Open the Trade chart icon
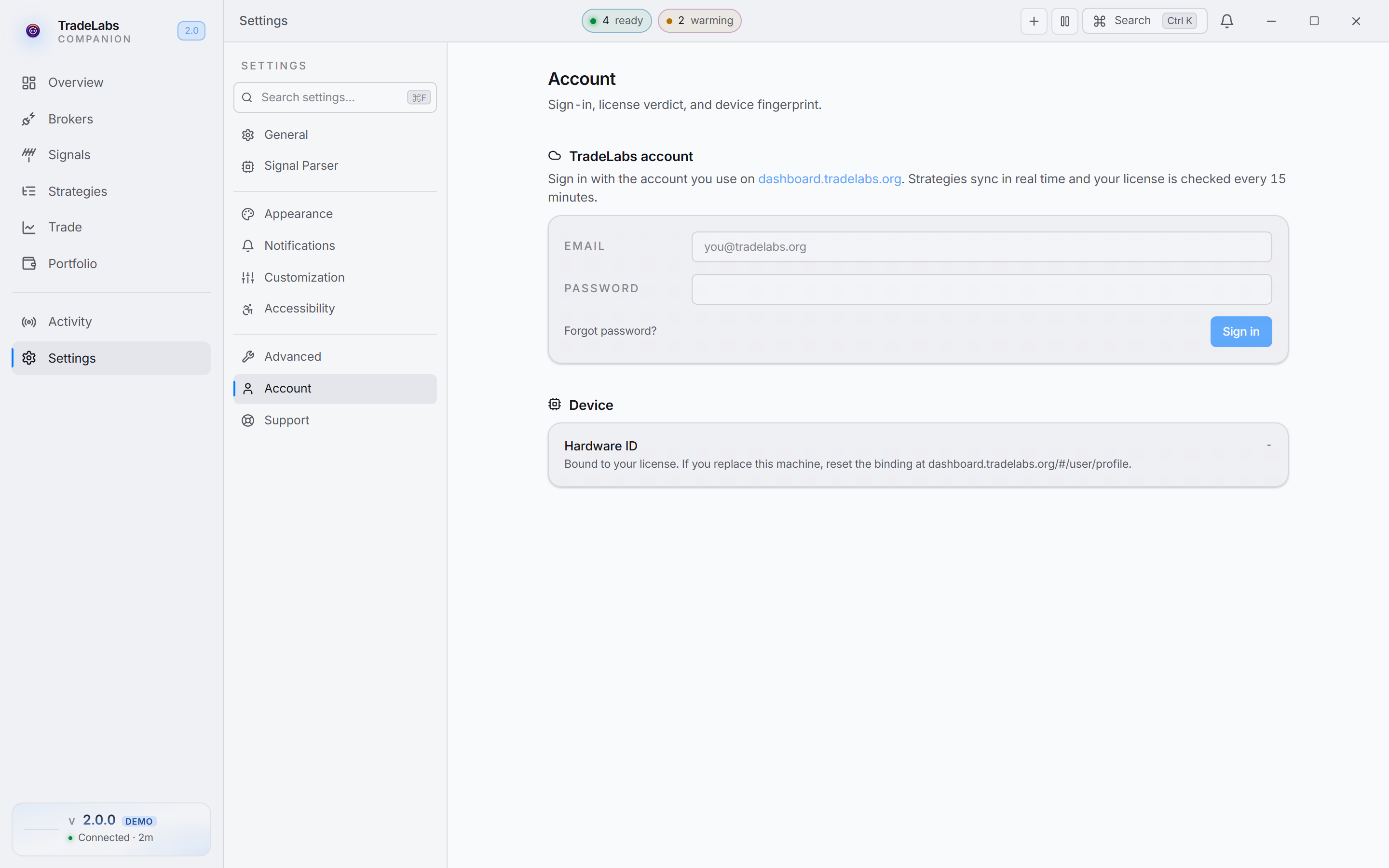 (29, 227)
